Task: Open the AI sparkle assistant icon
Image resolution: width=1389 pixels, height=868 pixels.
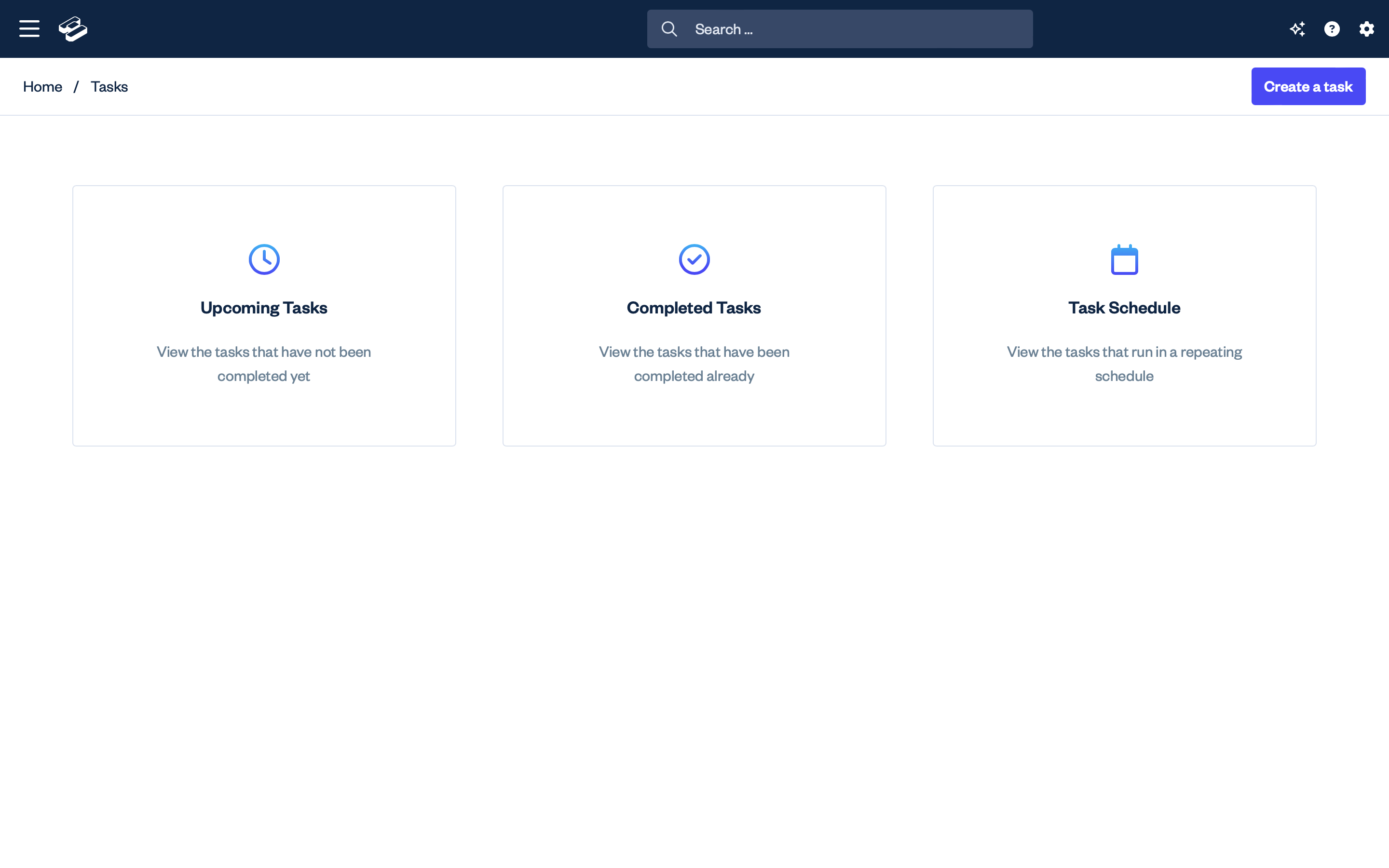Action: [x=1297, y=29]
